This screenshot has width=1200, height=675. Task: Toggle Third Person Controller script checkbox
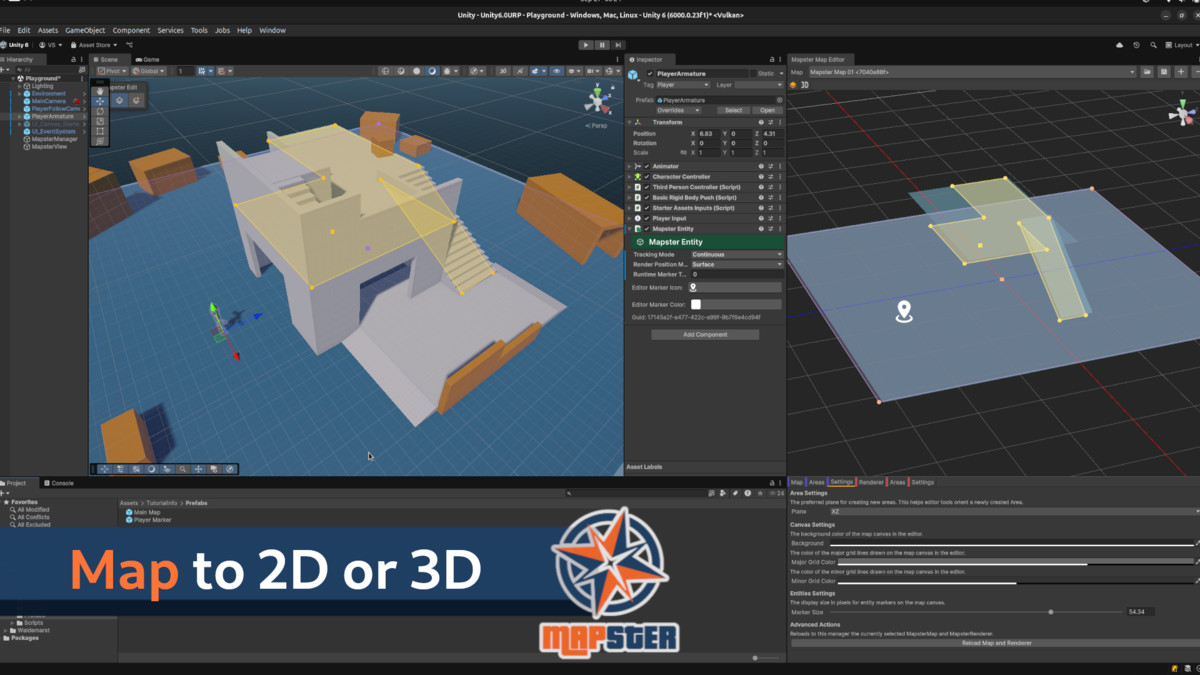tap(647, 187)
